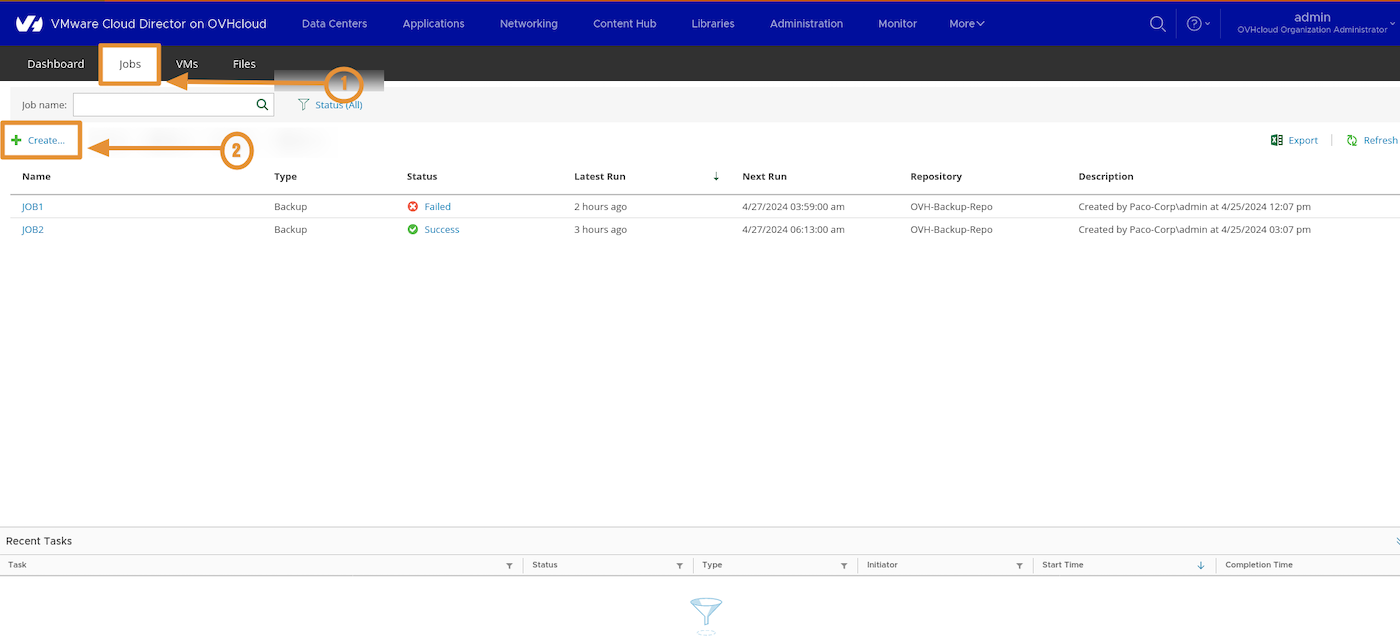1400x642 pixels.
Task: Click the sort arrow on Latest Run column
Action: 716,176
